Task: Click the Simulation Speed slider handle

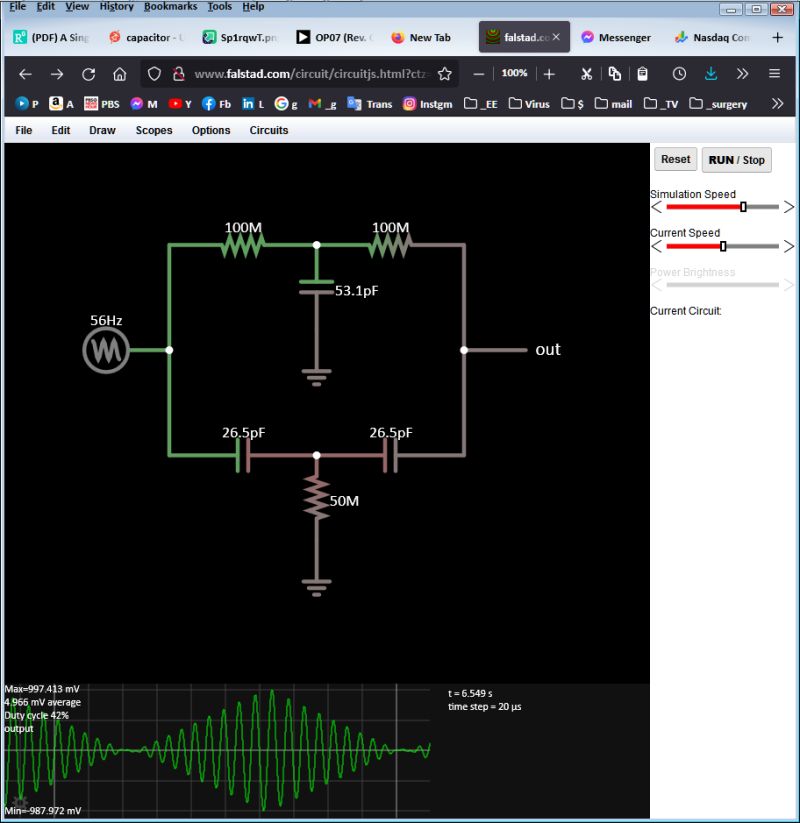Action: [x=743, y=207]
